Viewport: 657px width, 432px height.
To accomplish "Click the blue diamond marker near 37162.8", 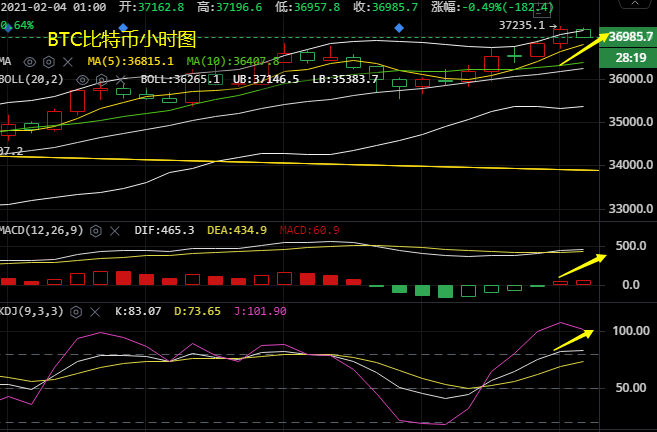I will click(123, 27).
